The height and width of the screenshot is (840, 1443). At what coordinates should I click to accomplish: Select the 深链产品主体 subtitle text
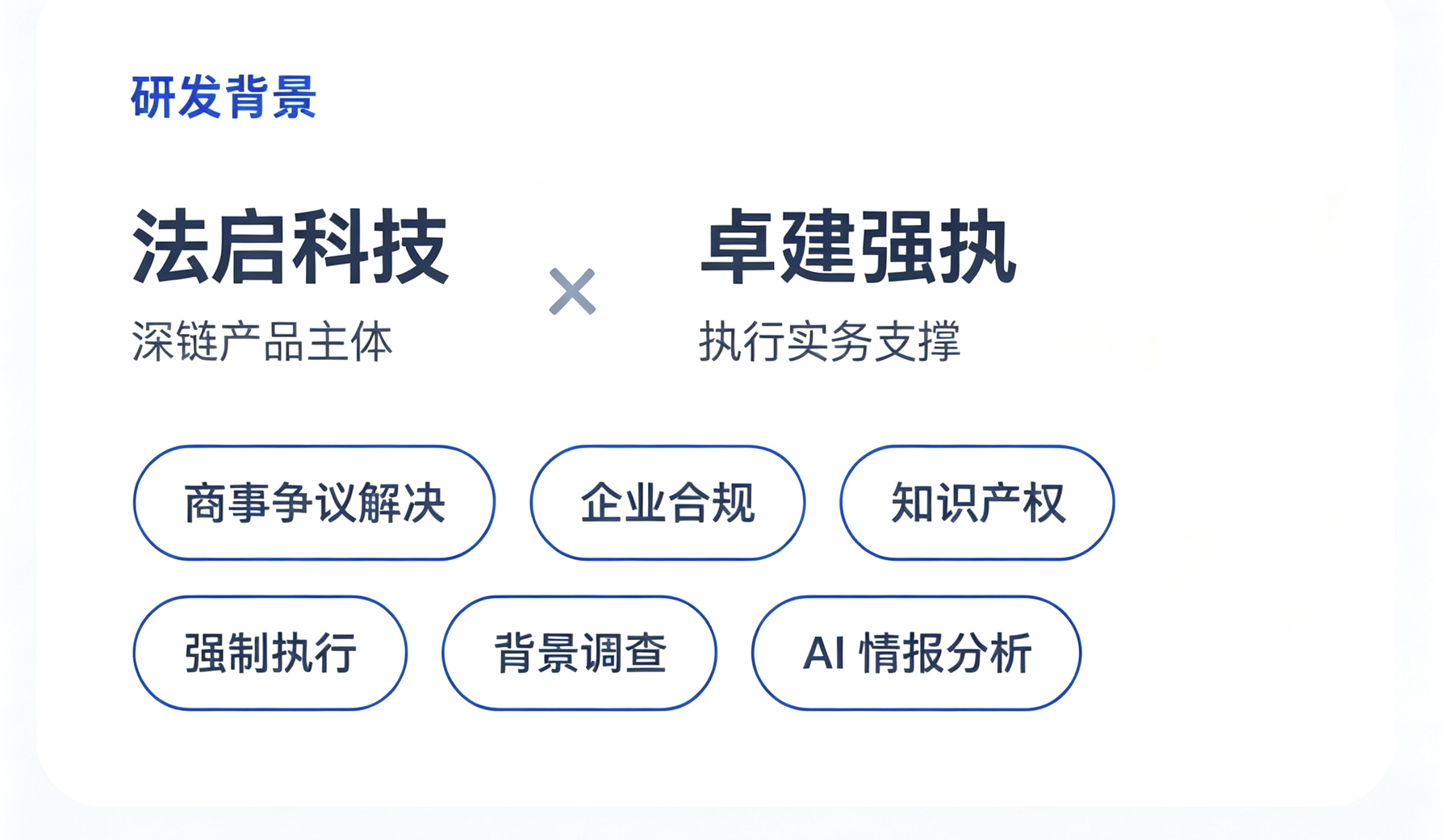tap(262, 341)
